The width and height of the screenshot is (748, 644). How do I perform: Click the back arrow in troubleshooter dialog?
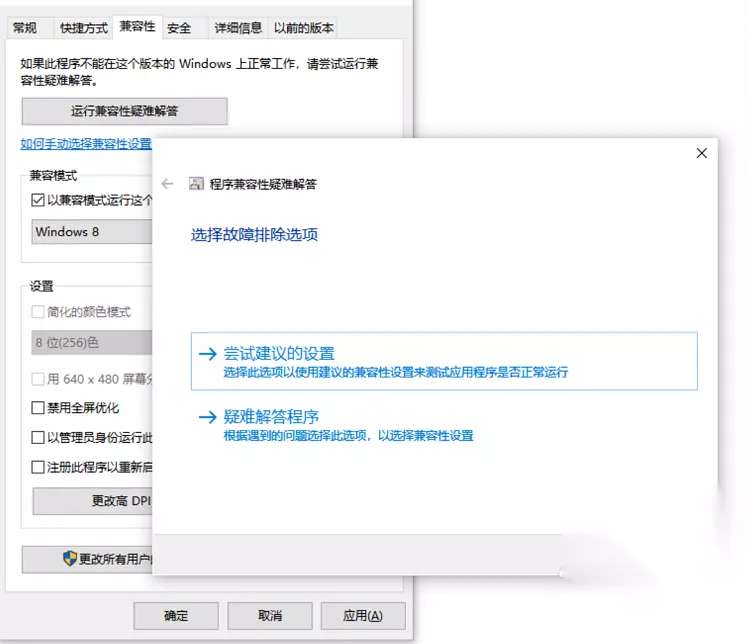point(167,184)
